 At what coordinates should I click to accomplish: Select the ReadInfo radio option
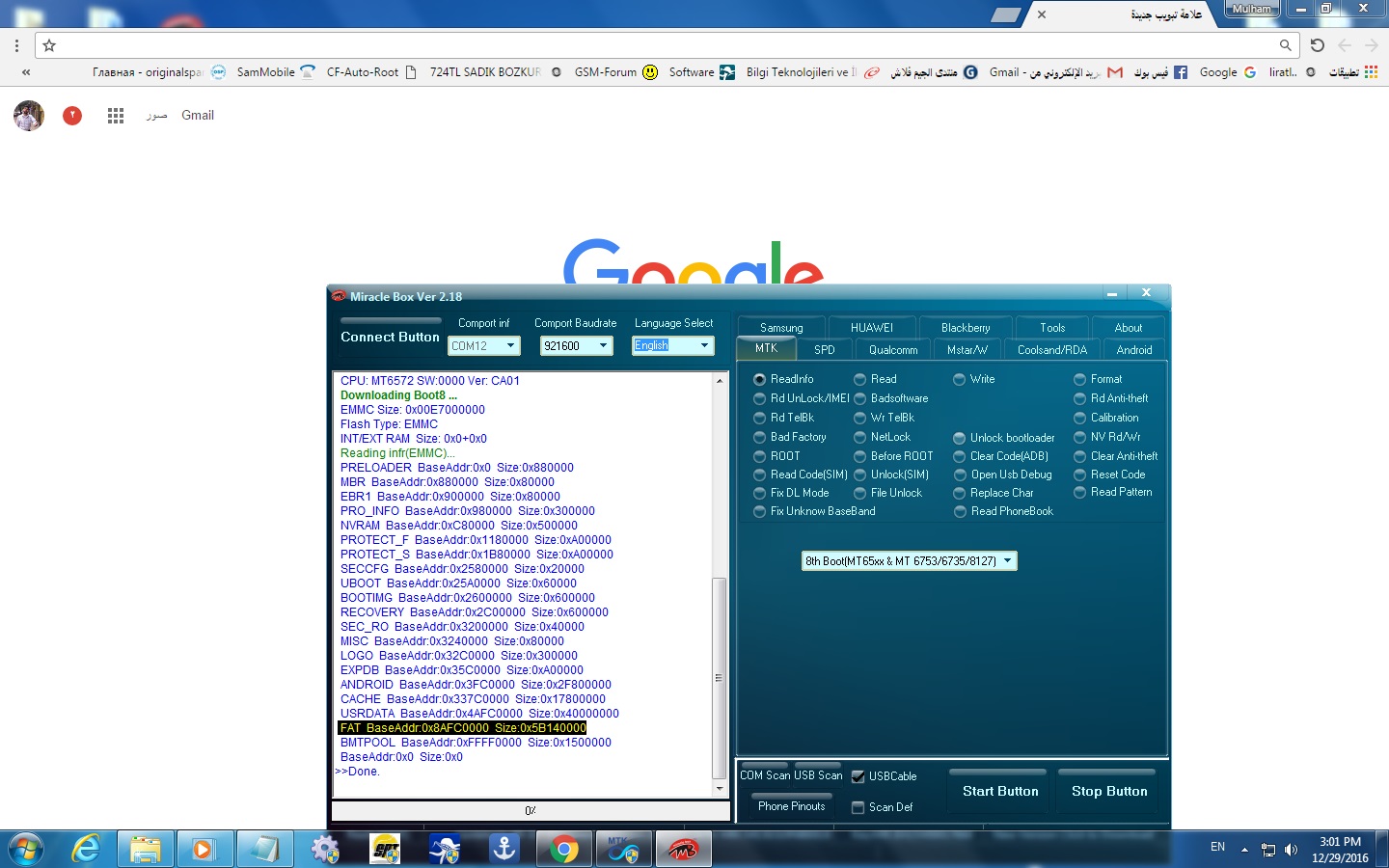click(x=784, y=380)
